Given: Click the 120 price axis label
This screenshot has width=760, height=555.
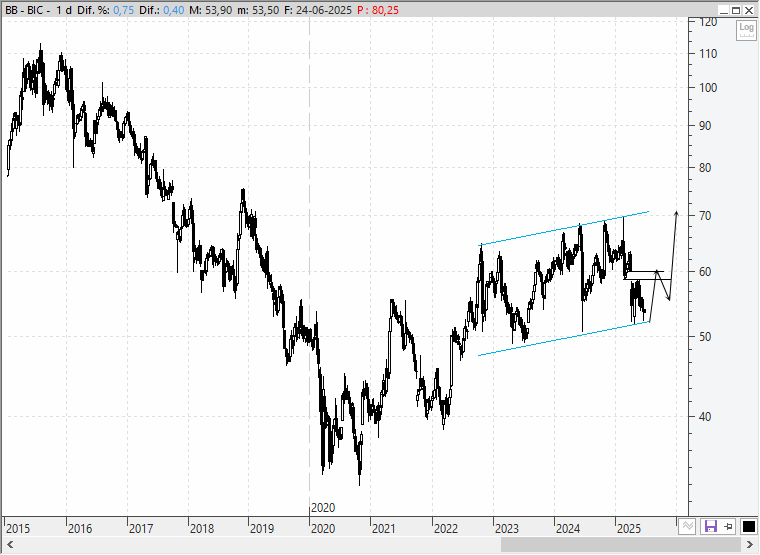Looking at the screenshot, I should [708, 22].
